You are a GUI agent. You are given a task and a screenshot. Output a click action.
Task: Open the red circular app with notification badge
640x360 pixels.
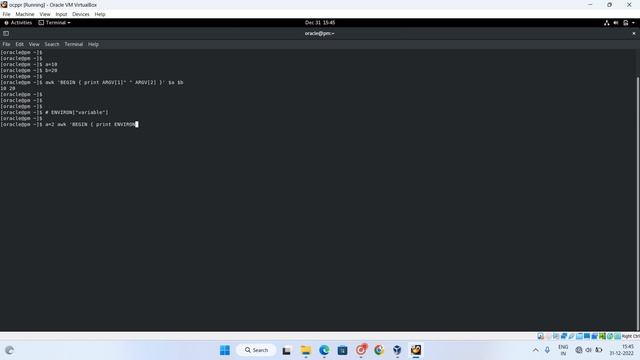[361, 350]
